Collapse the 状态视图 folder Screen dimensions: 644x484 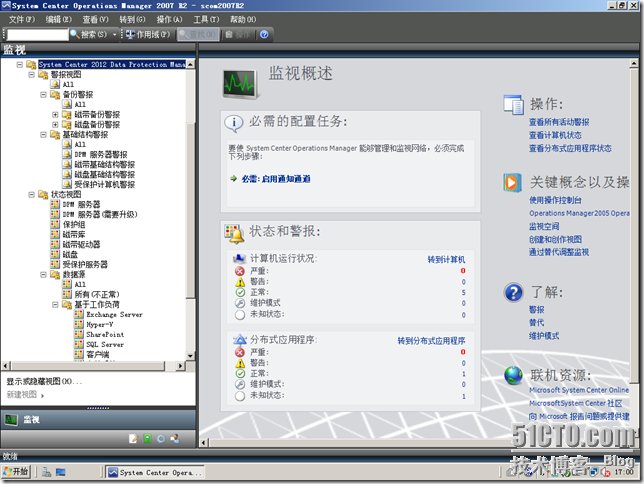[31, 194]
